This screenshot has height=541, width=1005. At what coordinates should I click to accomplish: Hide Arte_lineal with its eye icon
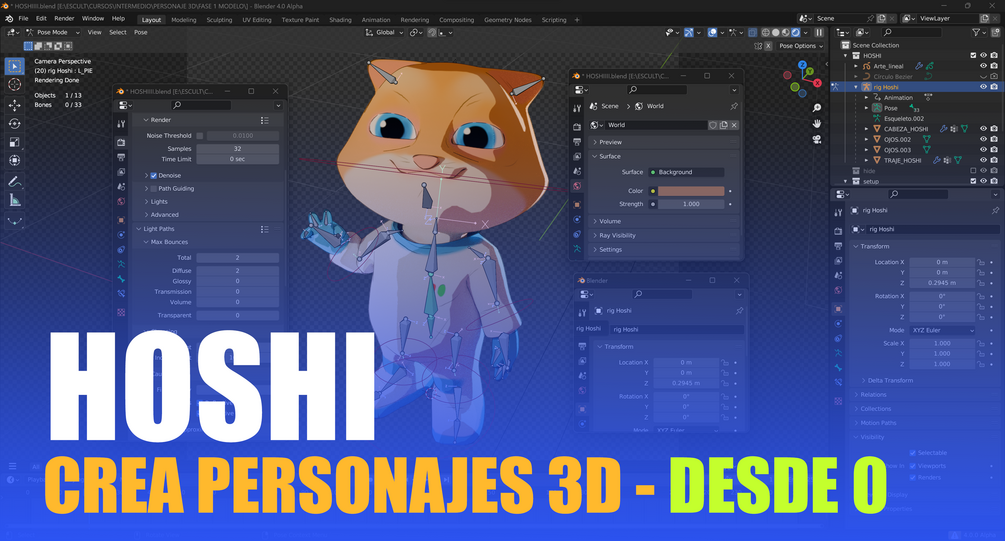tap(983, 66)
